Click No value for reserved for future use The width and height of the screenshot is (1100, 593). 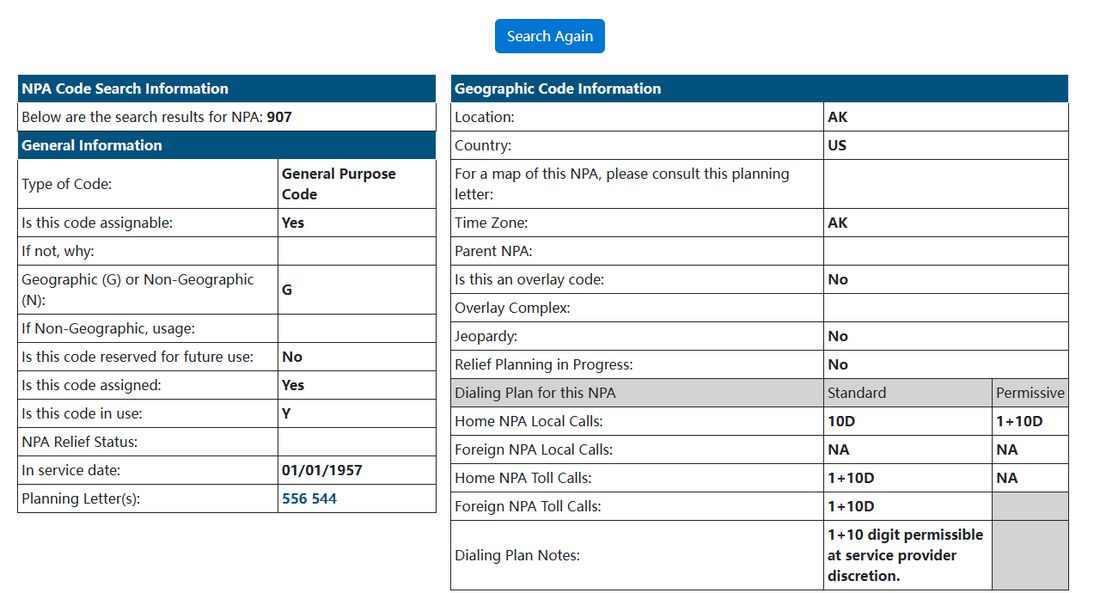(x=292, y=357)
